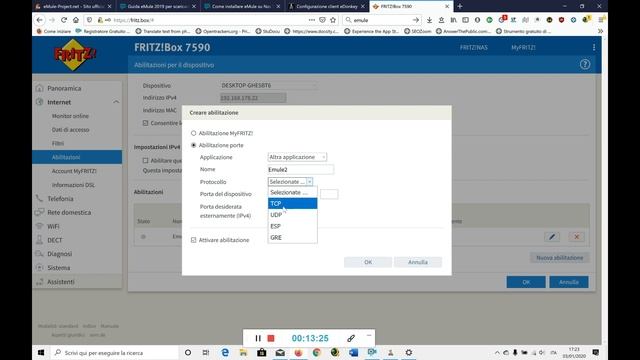Click Windows taskbar search box
Viewport: 640px width, 360px height.
(x=115, y=352)
